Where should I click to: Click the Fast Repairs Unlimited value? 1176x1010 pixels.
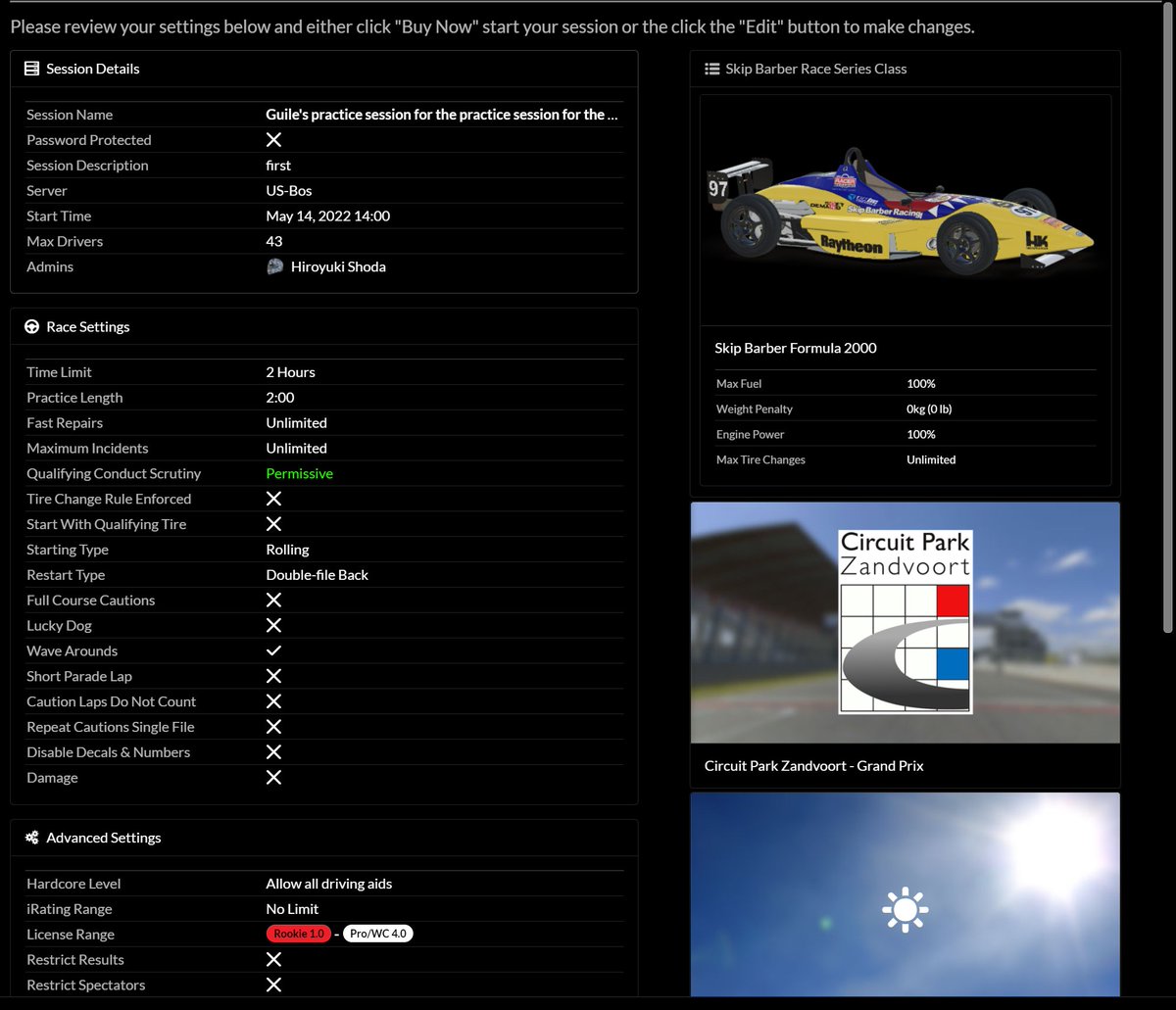coord(297,423)
